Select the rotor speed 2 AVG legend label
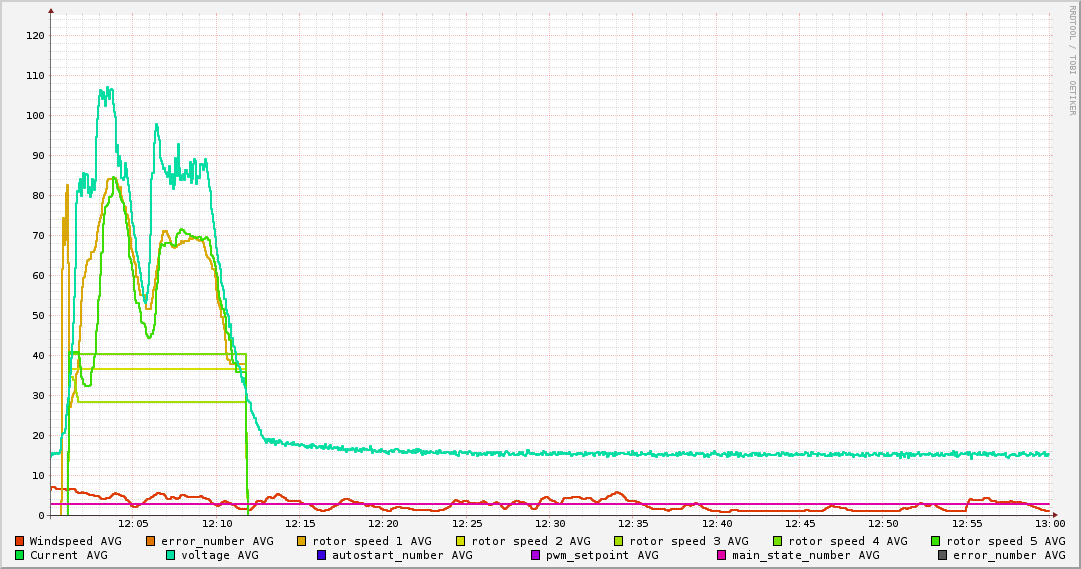 tap(530, 541)
